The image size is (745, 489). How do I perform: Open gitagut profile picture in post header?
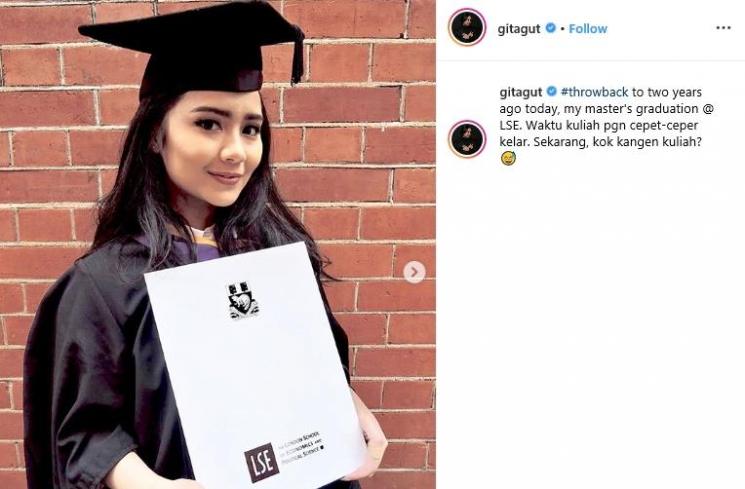tap(467, 28)
